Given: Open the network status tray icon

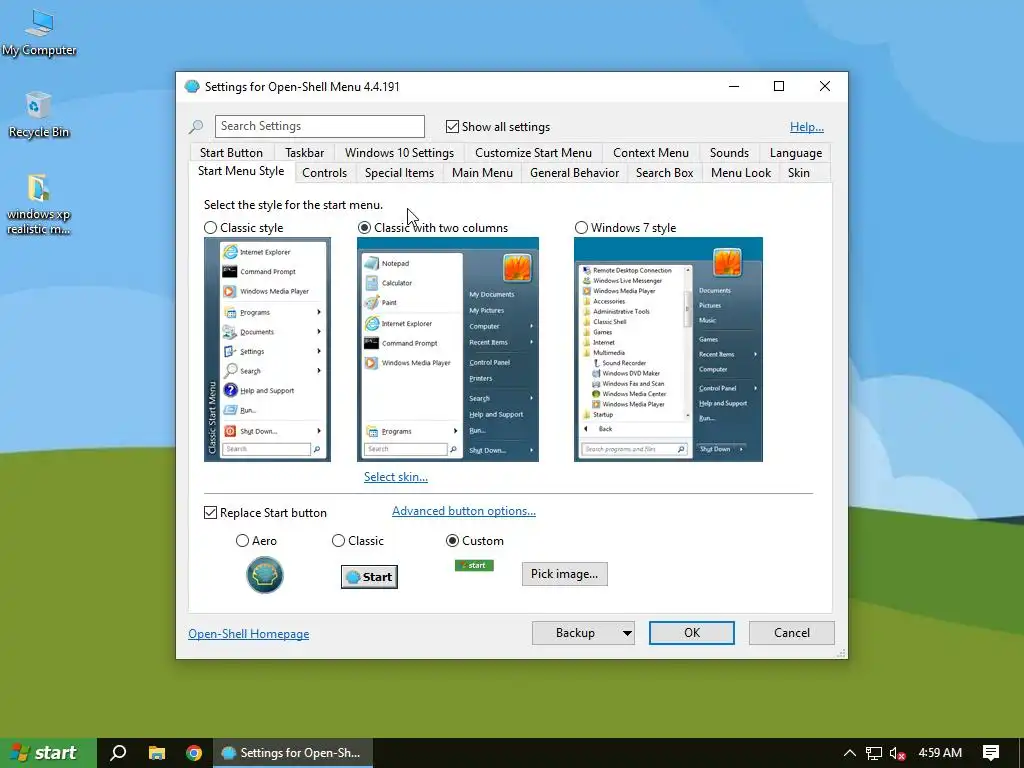Looking at the screenshot, I should click(873, 753).
